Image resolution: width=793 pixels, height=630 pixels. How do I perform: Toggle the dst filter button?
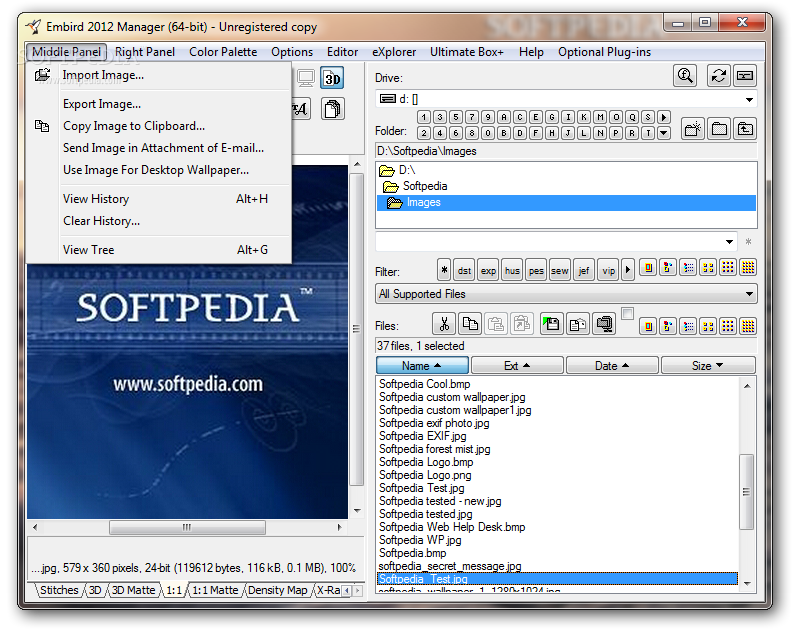(464, 270)
